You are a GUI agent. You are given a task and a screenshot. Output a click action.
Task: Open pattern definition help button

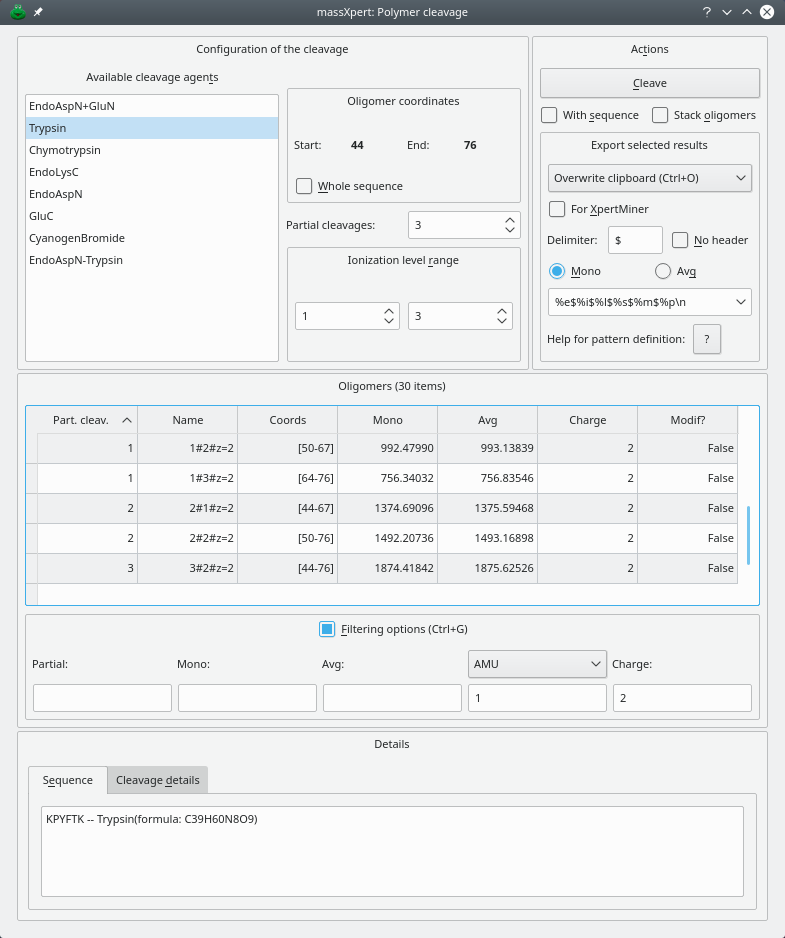click(x=707, y=339)
